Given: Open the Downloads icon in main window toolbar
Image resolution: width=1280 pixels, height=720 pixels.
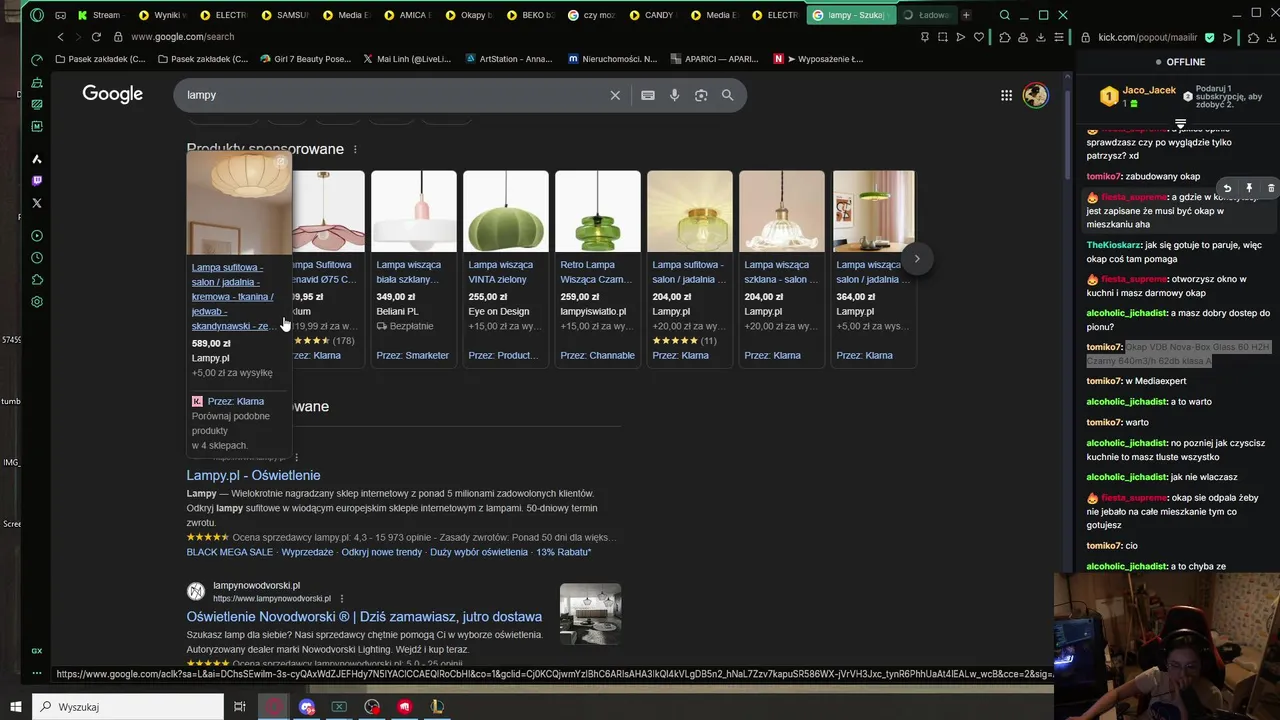Looking at the screenshot, I should [x=1041, y=37].
